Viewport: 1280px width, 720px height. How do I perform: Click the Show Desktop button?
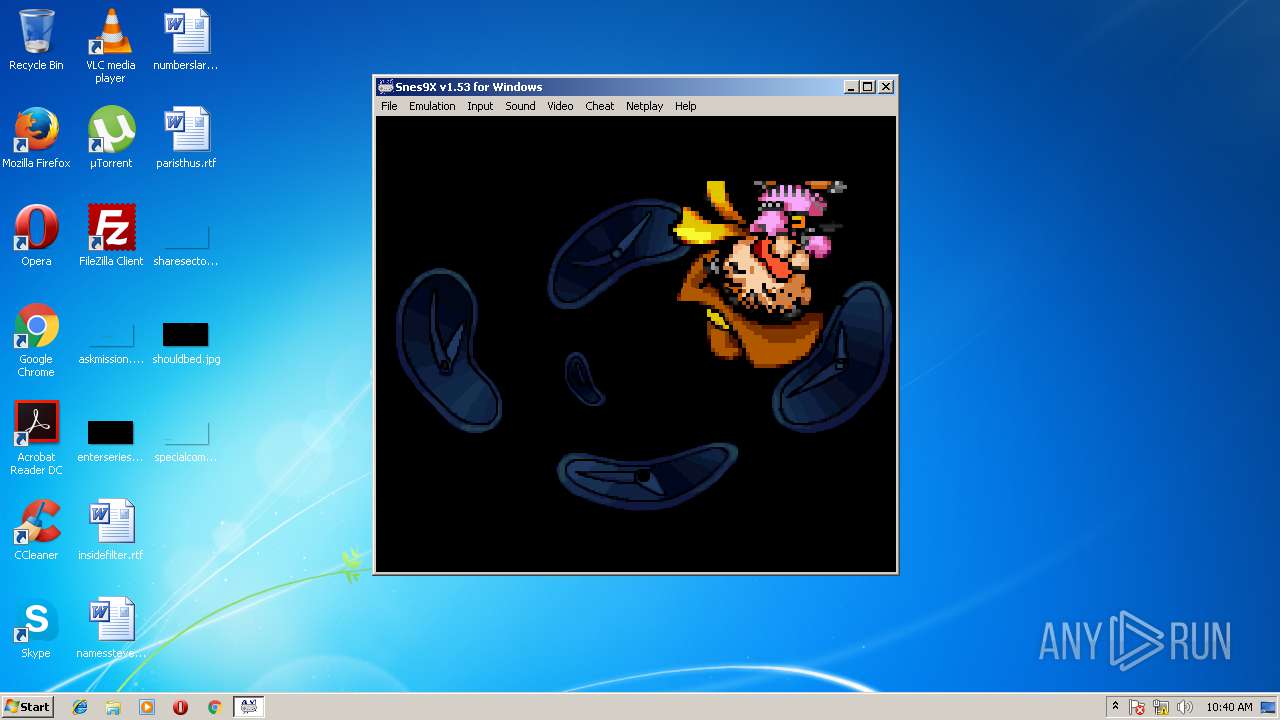pyautogui.click(x=1270, y=707)
